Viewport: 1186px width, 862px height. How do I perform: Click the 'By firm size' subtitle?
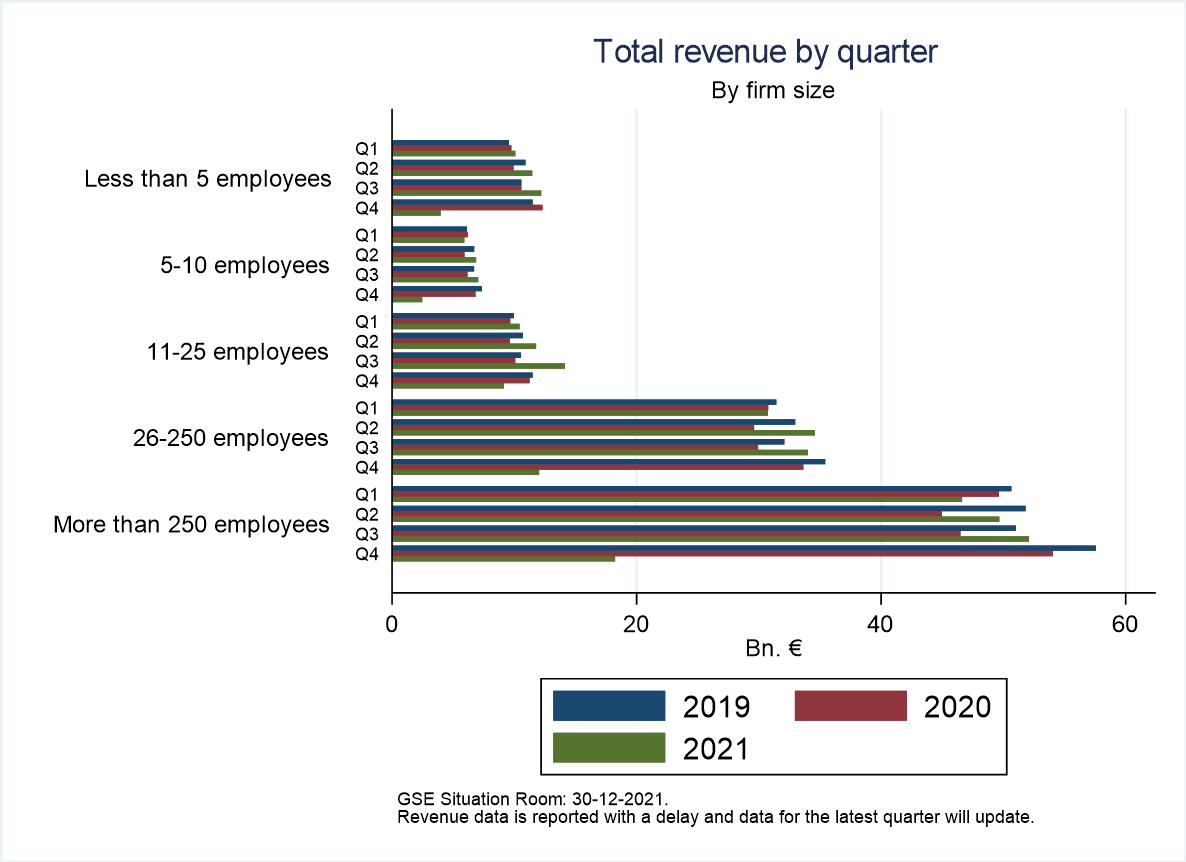[x=772, y=91]
